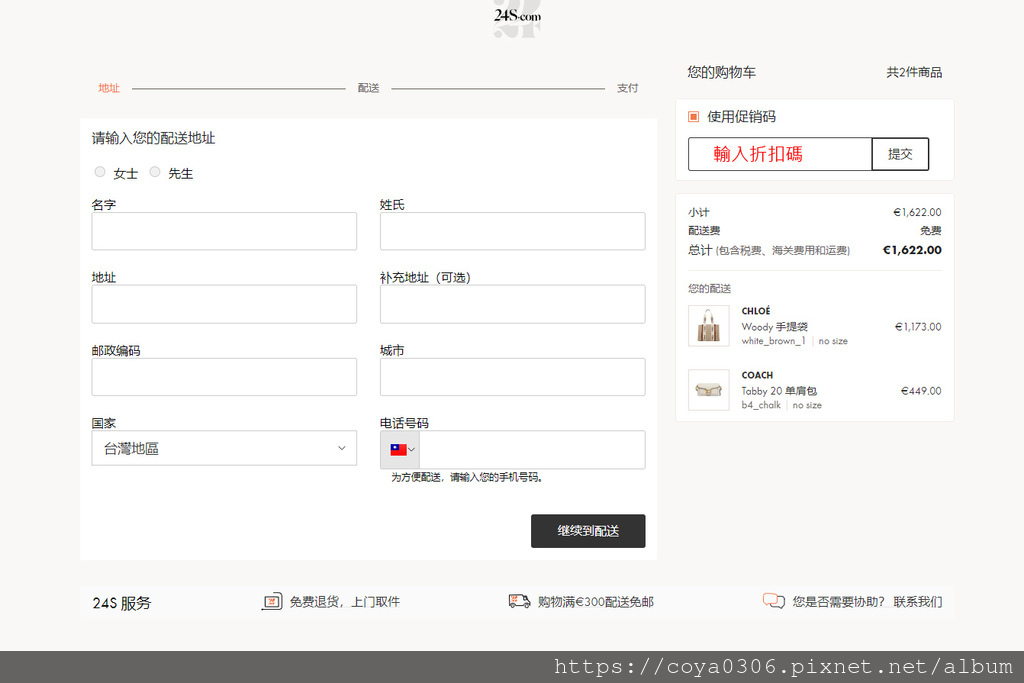The image size is (1024, 683).
Task: Open the phone country code selector
Action: click(400, 449)
